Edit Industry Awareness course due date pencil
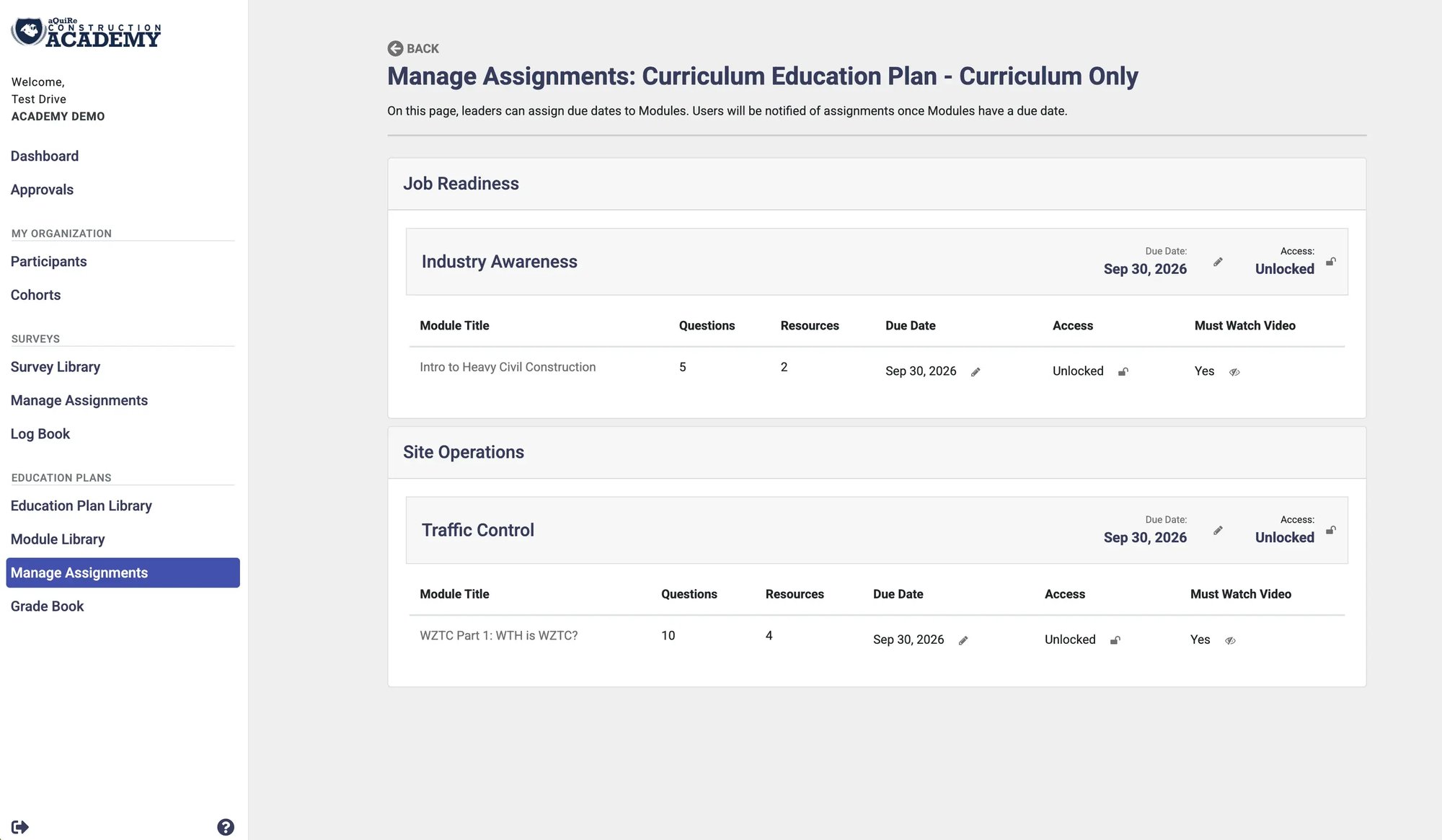The width and height of the screenshot is (1442, 840). [1218, 262]
